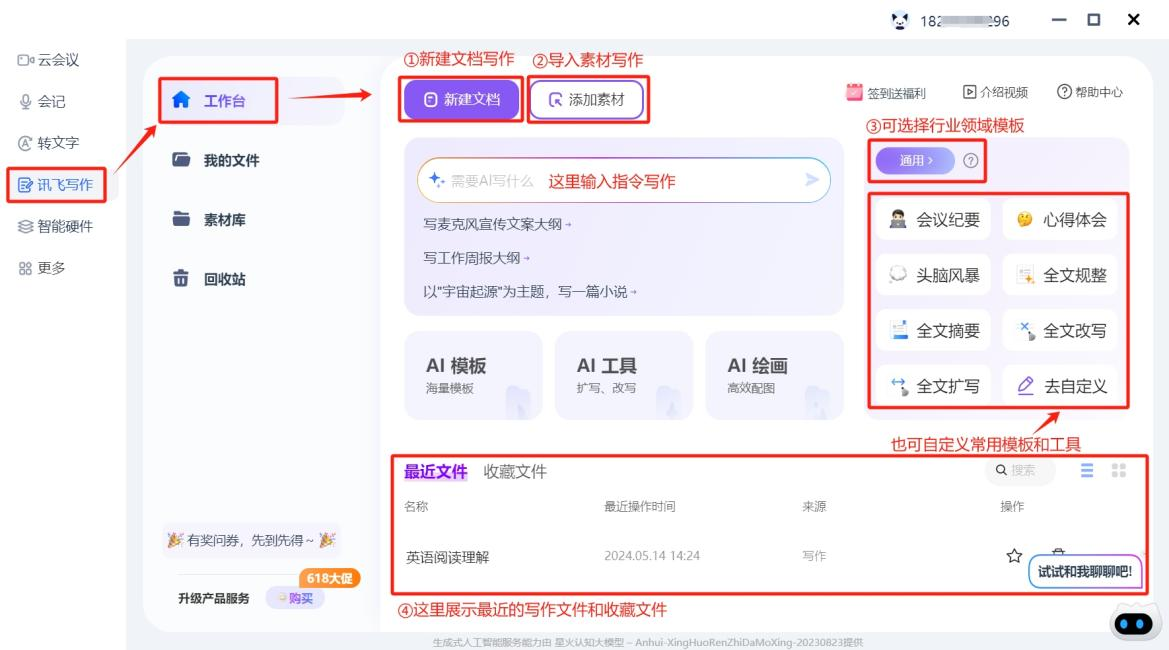Open 我的文件 folder
The image size is (1169, 650).
point(216,160)
